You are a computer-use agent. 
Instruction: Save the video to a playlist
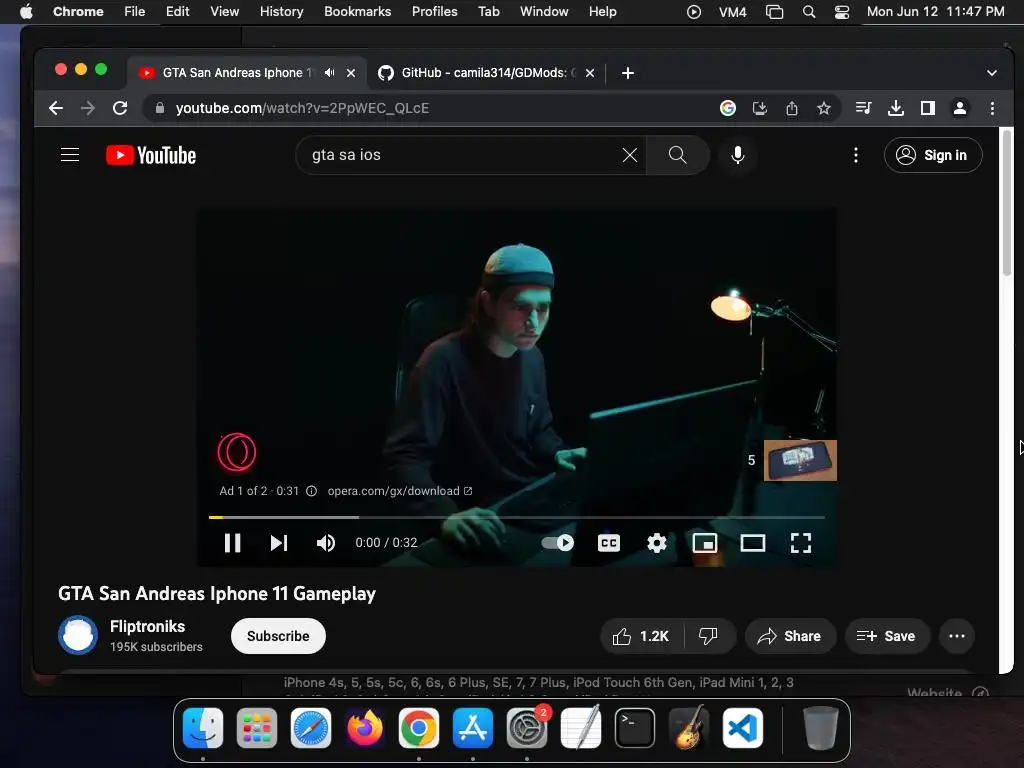[886, 636]
